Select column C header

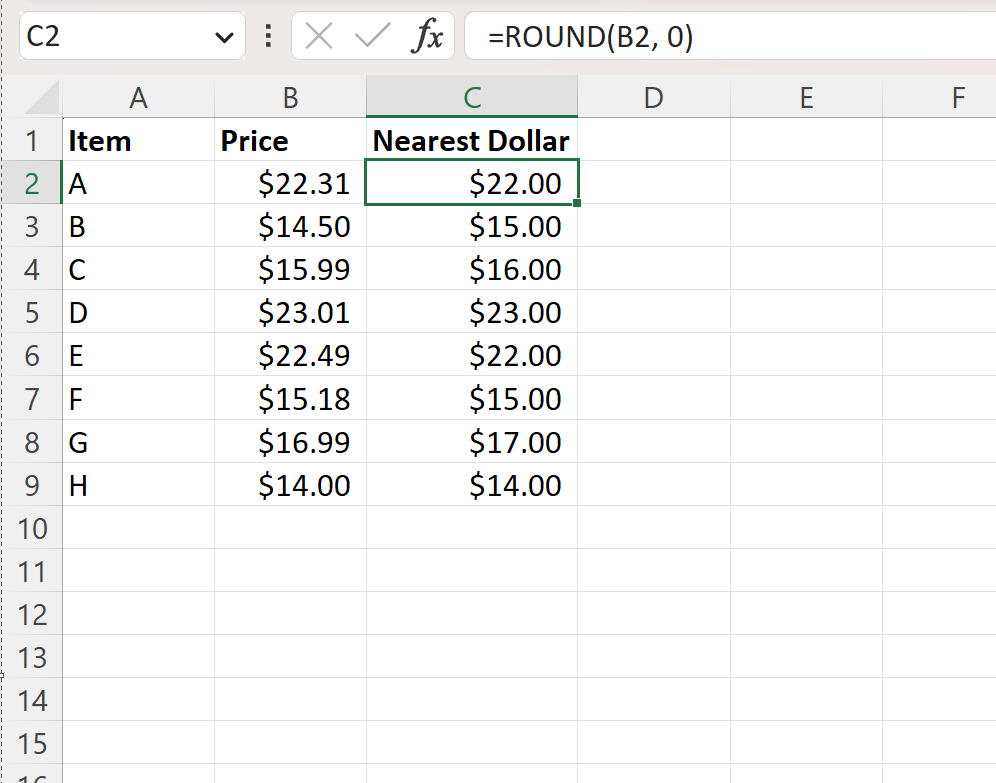[x=472, y=97]
